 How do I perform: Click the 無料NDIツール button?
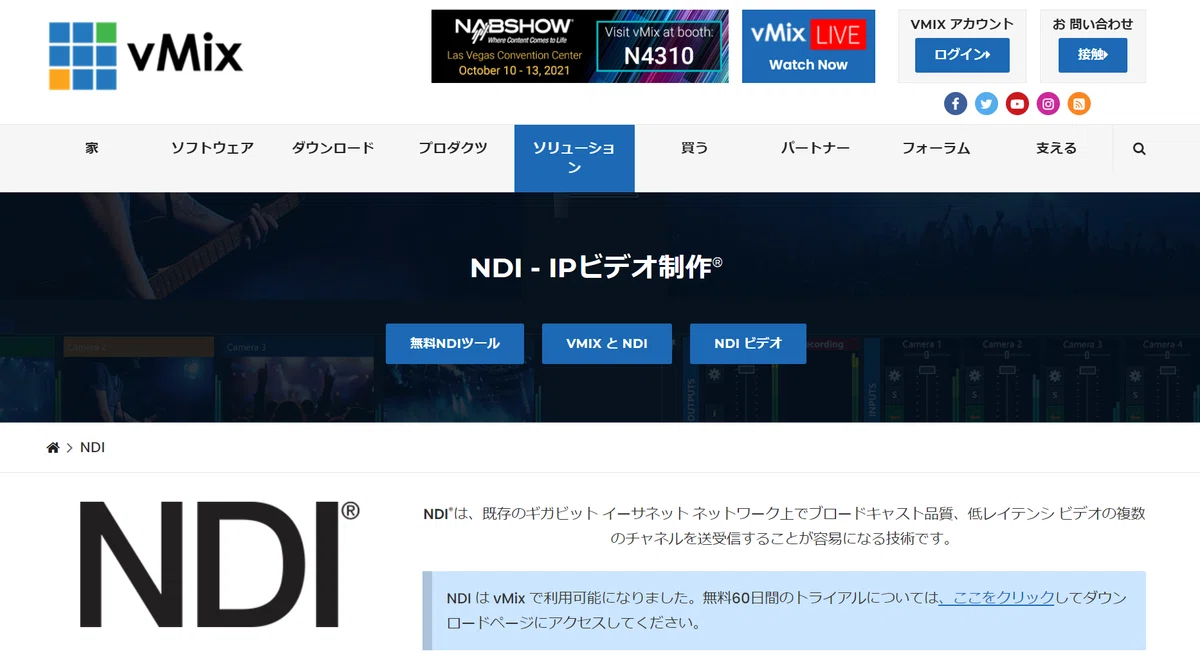[x=455, y=343]
